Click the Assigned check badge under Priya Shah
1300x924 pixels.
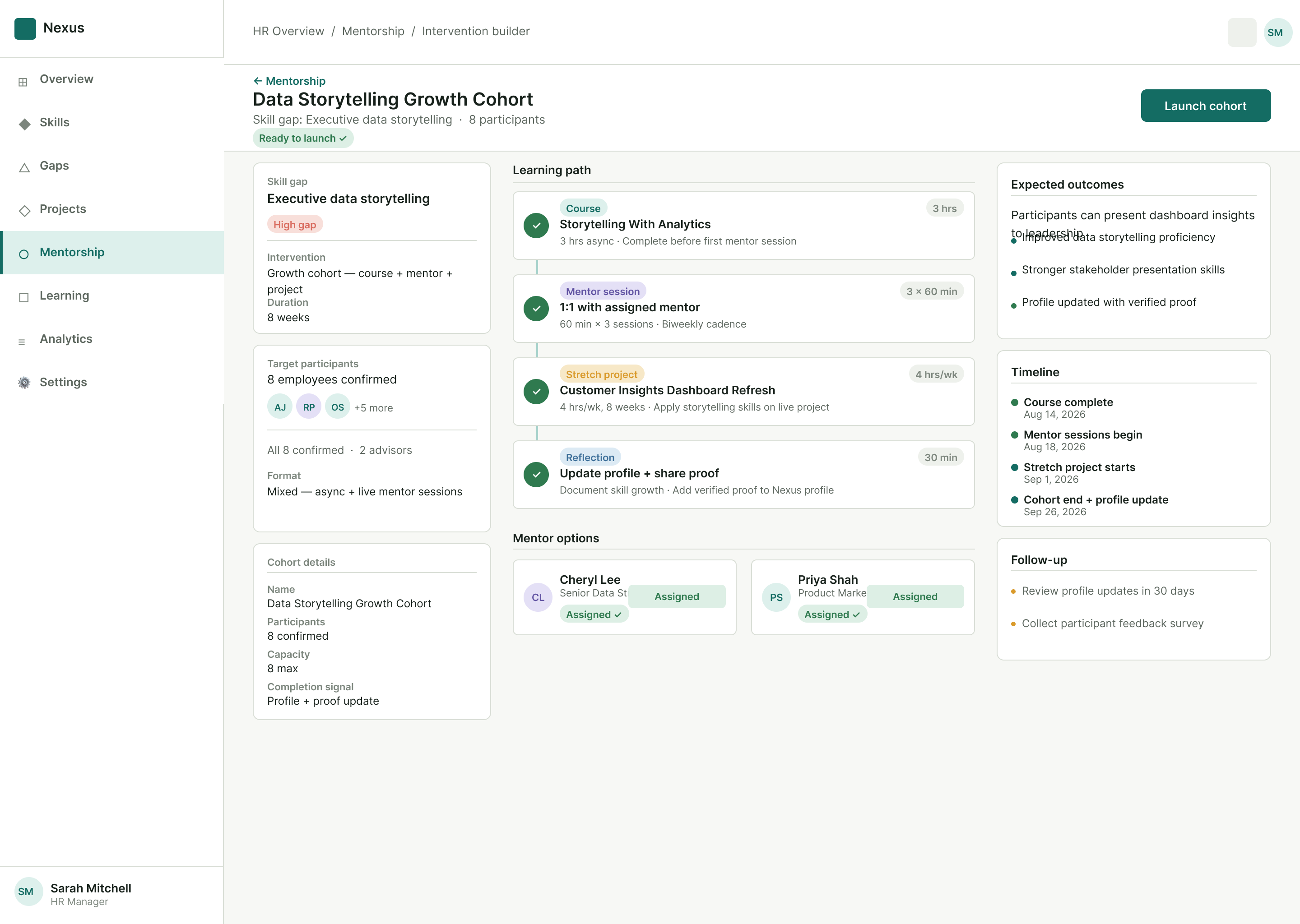832,614
